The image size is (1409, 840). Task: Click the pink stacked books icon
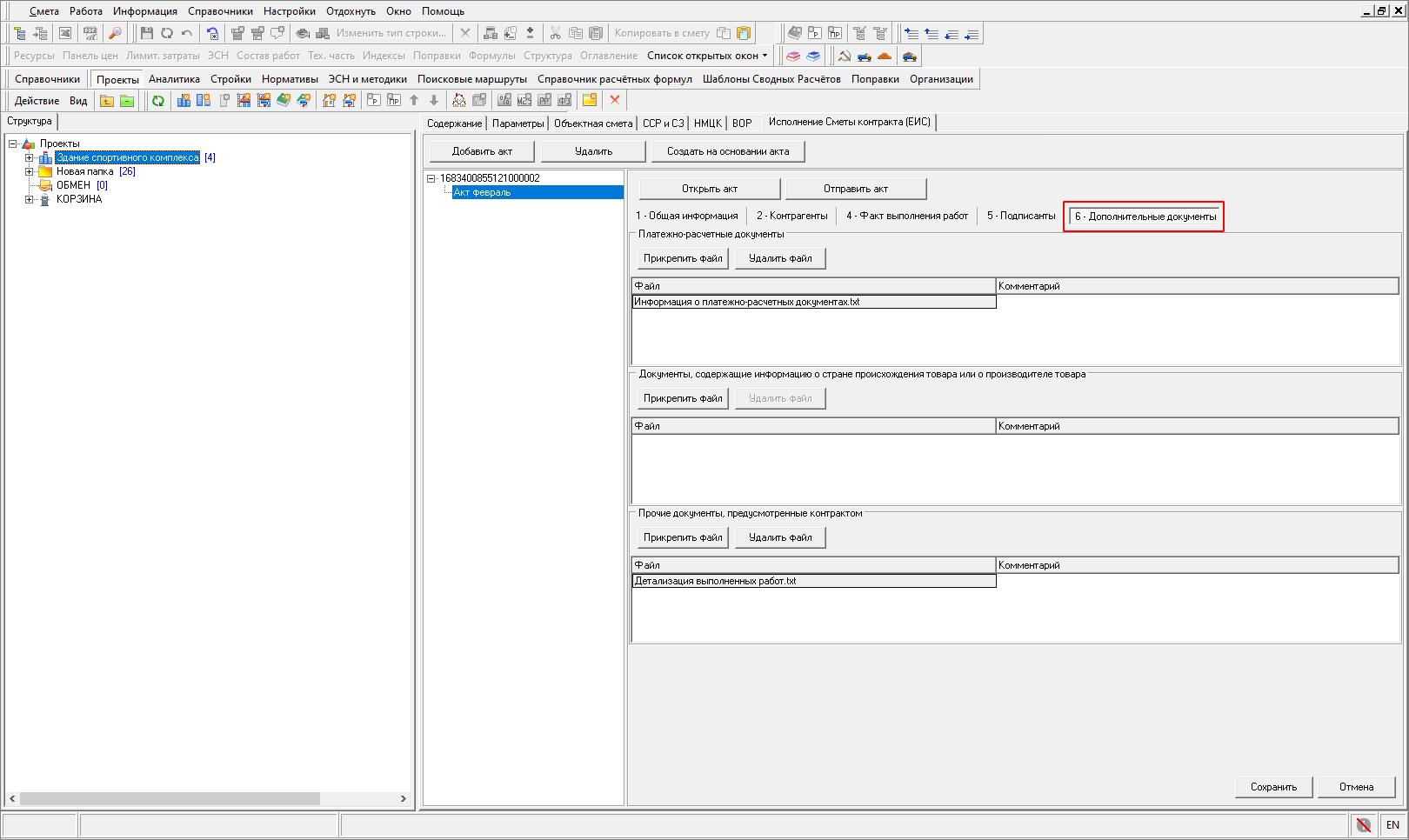(793, 56)
